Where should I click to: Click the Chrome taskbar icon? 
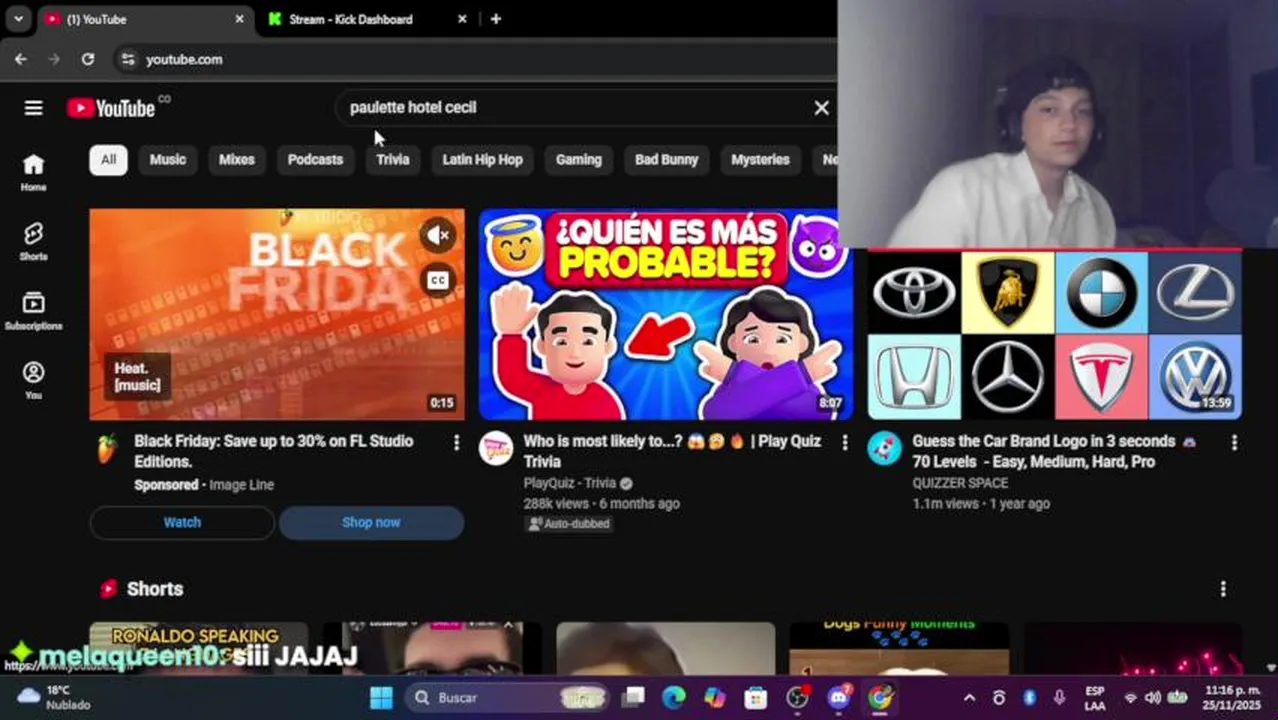click(x=879, y=697)
